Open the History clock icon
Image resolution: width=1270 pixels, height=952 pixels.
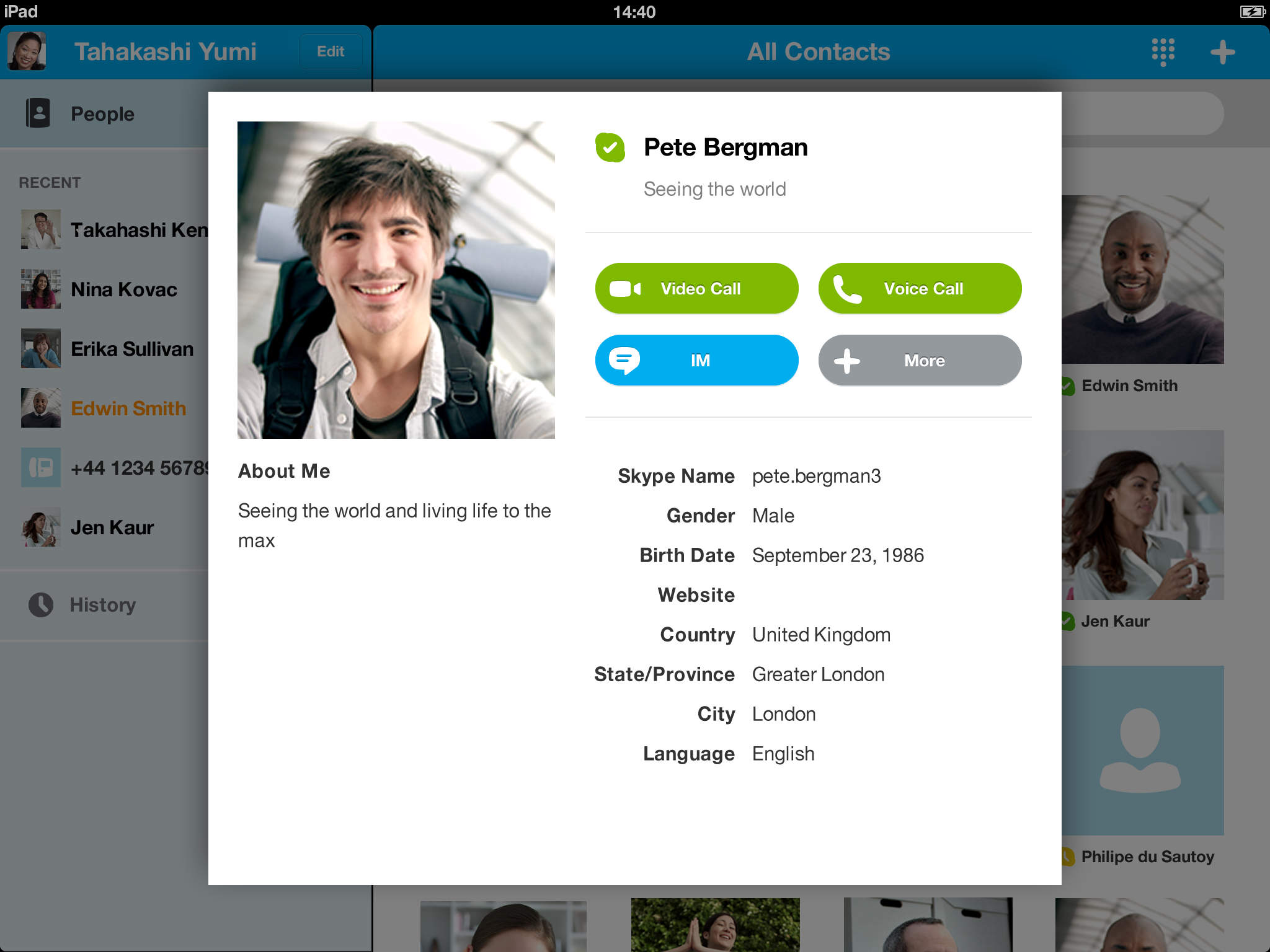click(41, 605)
